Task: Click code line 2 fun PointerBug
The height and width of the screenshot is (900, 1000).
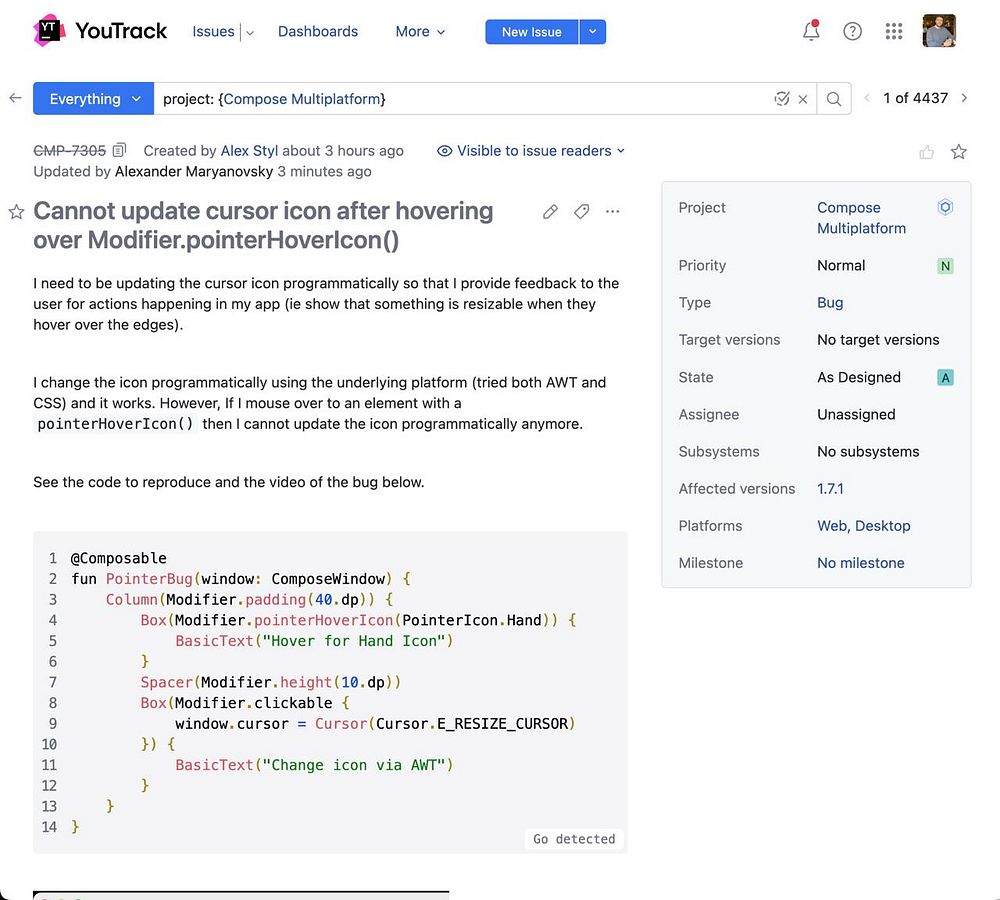Action: tap(241, 579)
